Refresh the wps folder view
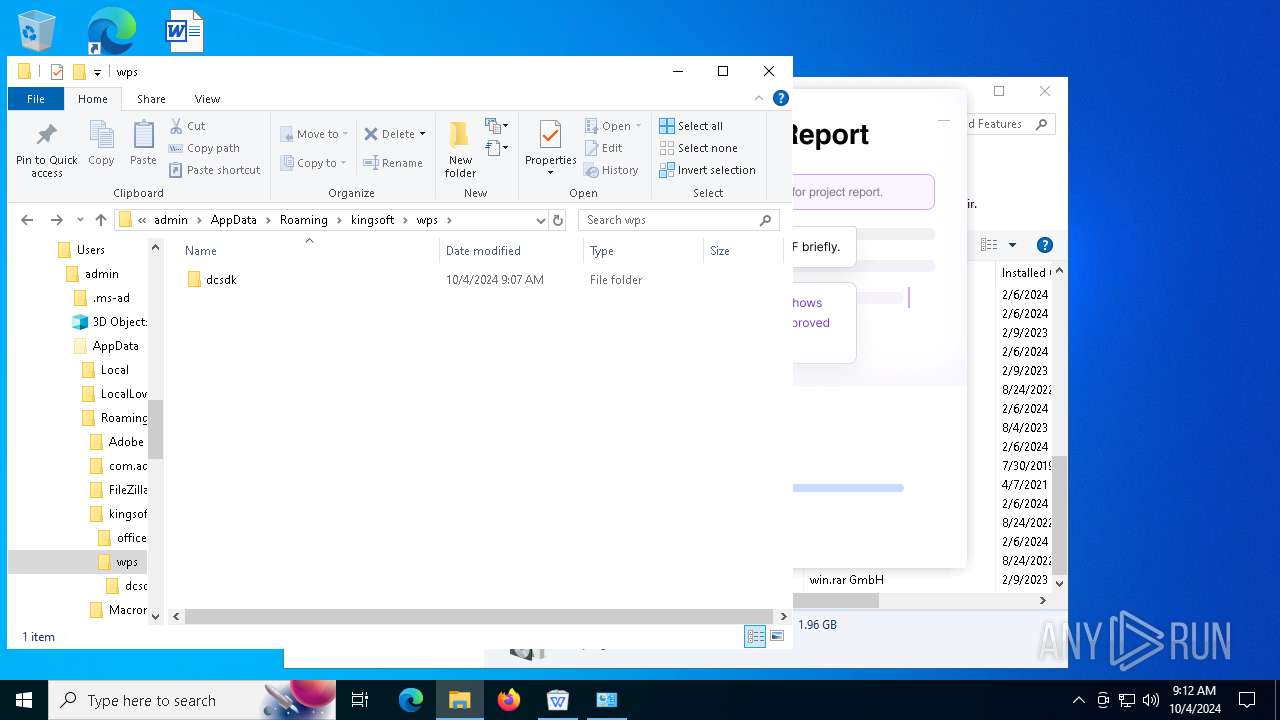This screenshot has height=720, width=1280. point(558,220)
